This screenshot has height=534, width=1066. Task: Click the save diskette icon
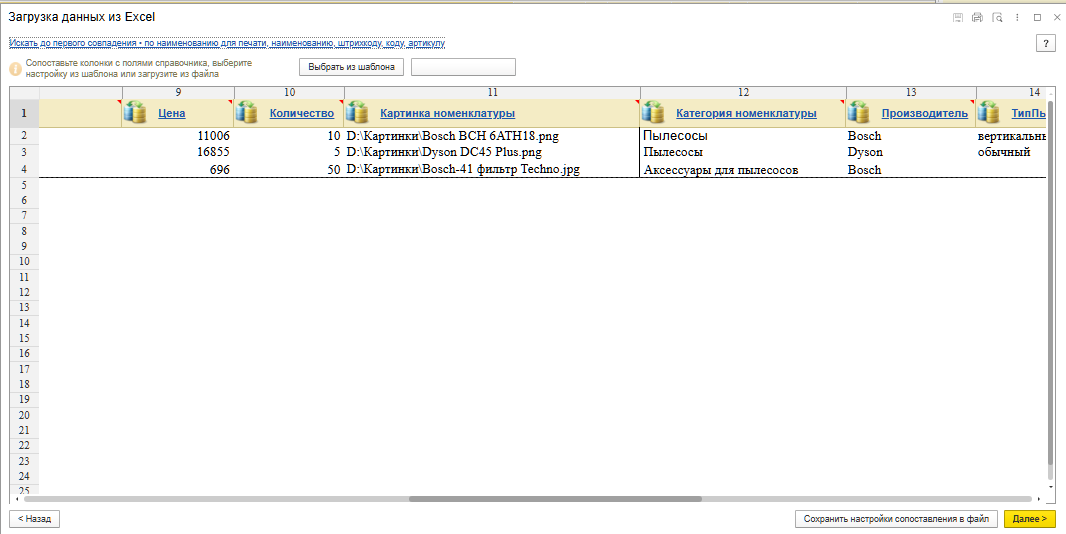(x=958, y=18)
